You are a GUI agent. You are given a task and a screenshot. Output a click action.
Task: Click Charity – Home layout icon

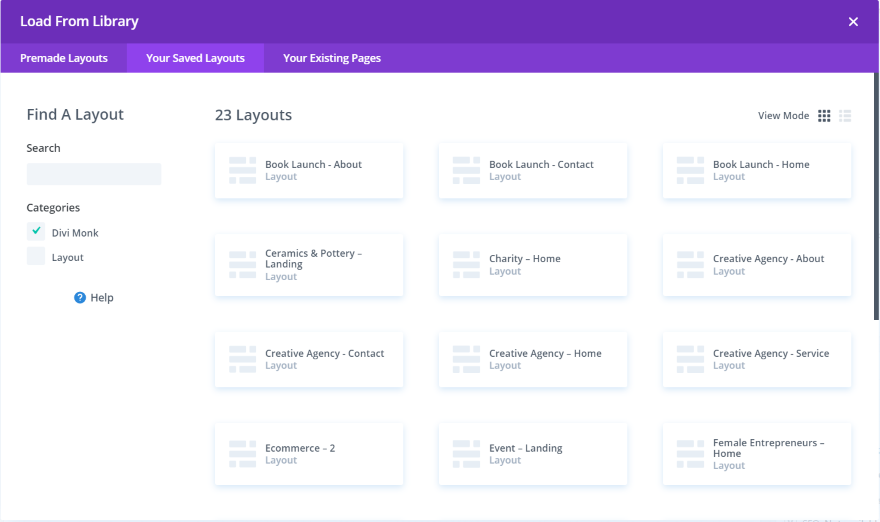tap(466, 265)
